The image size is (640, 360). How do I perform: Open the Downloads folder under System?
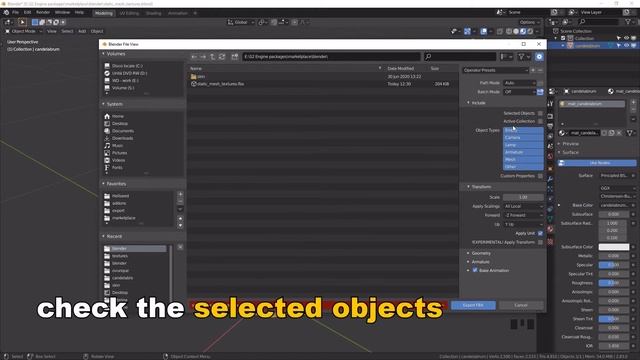(122, 138)
